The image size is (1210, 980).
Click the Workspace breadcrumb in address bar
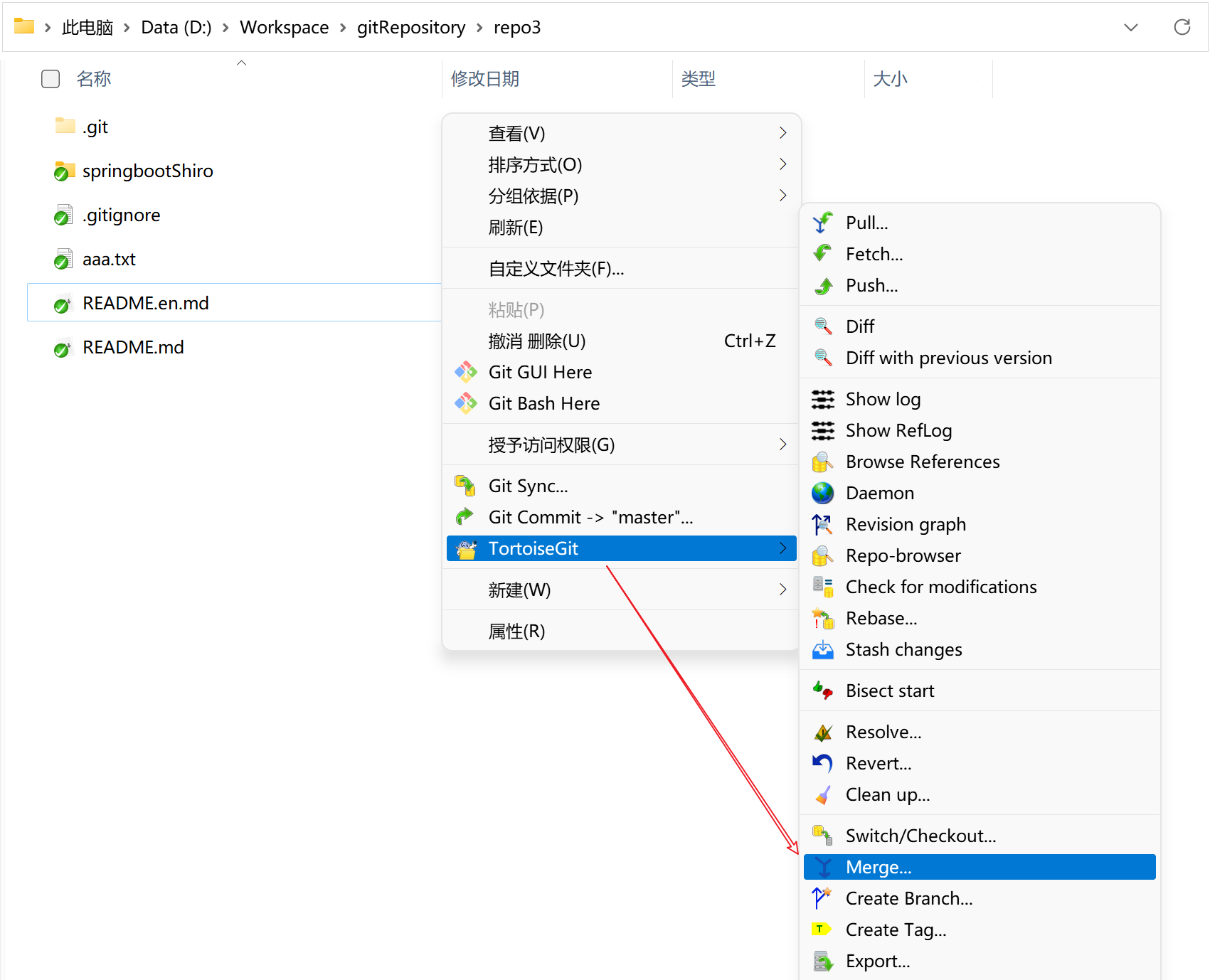pos(284,28)
